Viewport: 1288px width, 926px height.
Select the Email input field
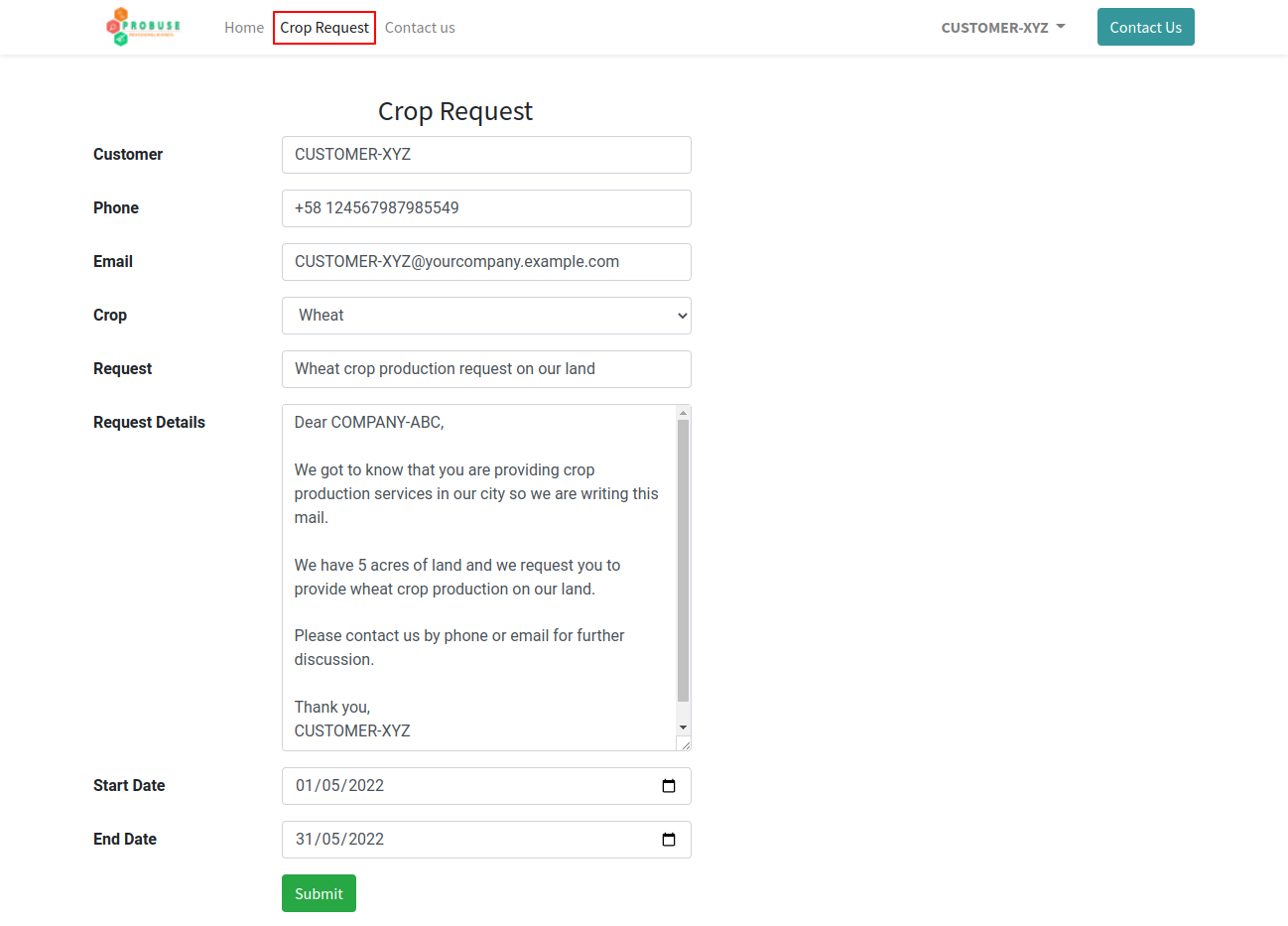tap(486, 262)
